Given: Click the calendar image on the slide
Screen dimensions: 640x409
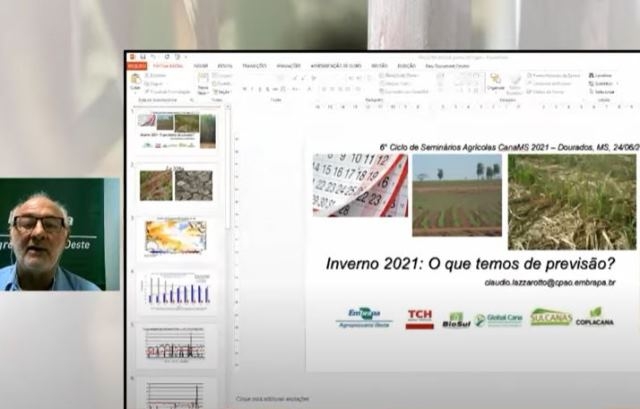Looking at the screenshot, I should tap(360, 185).
